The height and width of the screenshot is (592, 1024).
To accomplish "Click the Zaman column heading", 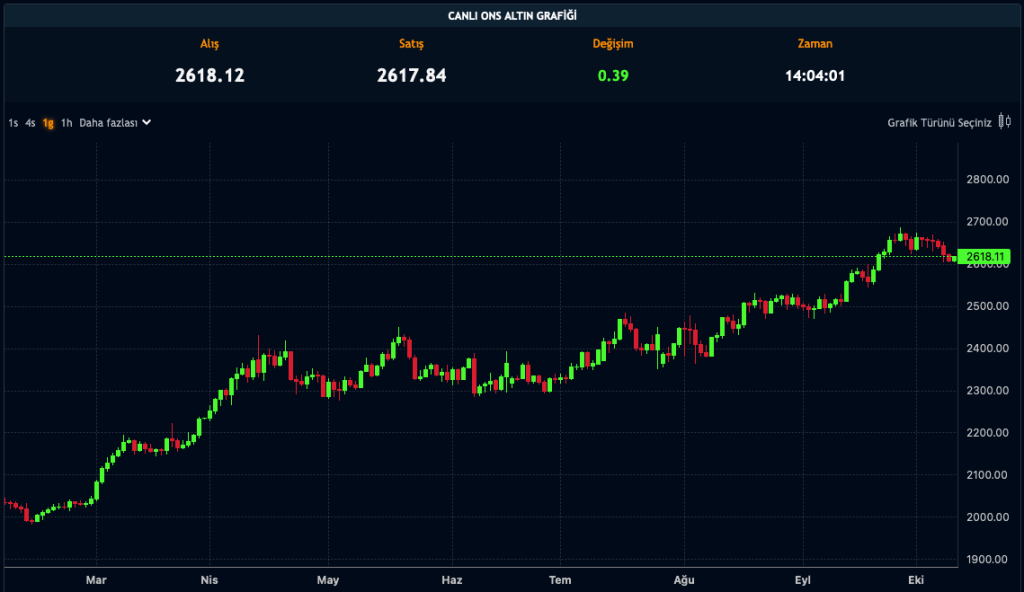I will [815, 44].
